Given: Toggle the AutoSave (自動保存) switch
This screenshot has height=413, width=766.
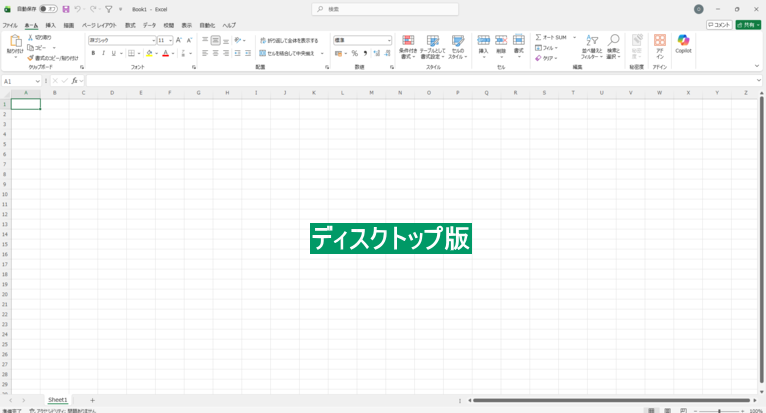Looking at the screenshot, I should pyautogui.click(x=48, y=9).
